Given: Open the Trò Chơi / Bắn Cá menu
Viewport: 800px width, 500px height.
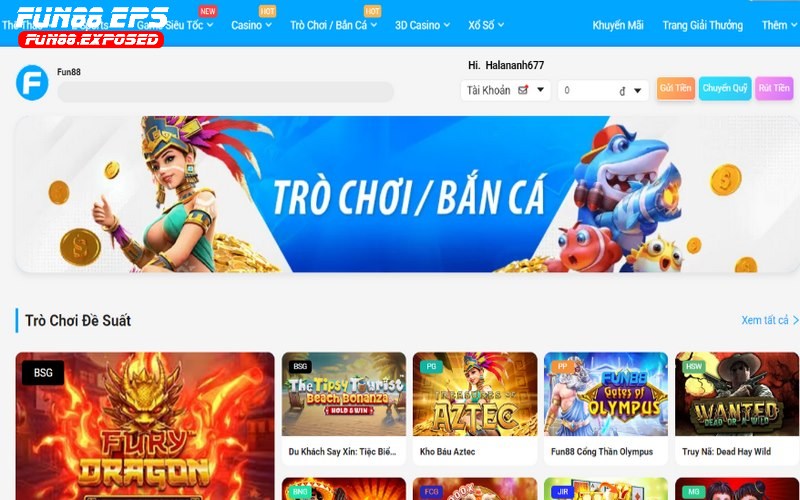Looking at the screenshot, I should (x=333, y=25).
